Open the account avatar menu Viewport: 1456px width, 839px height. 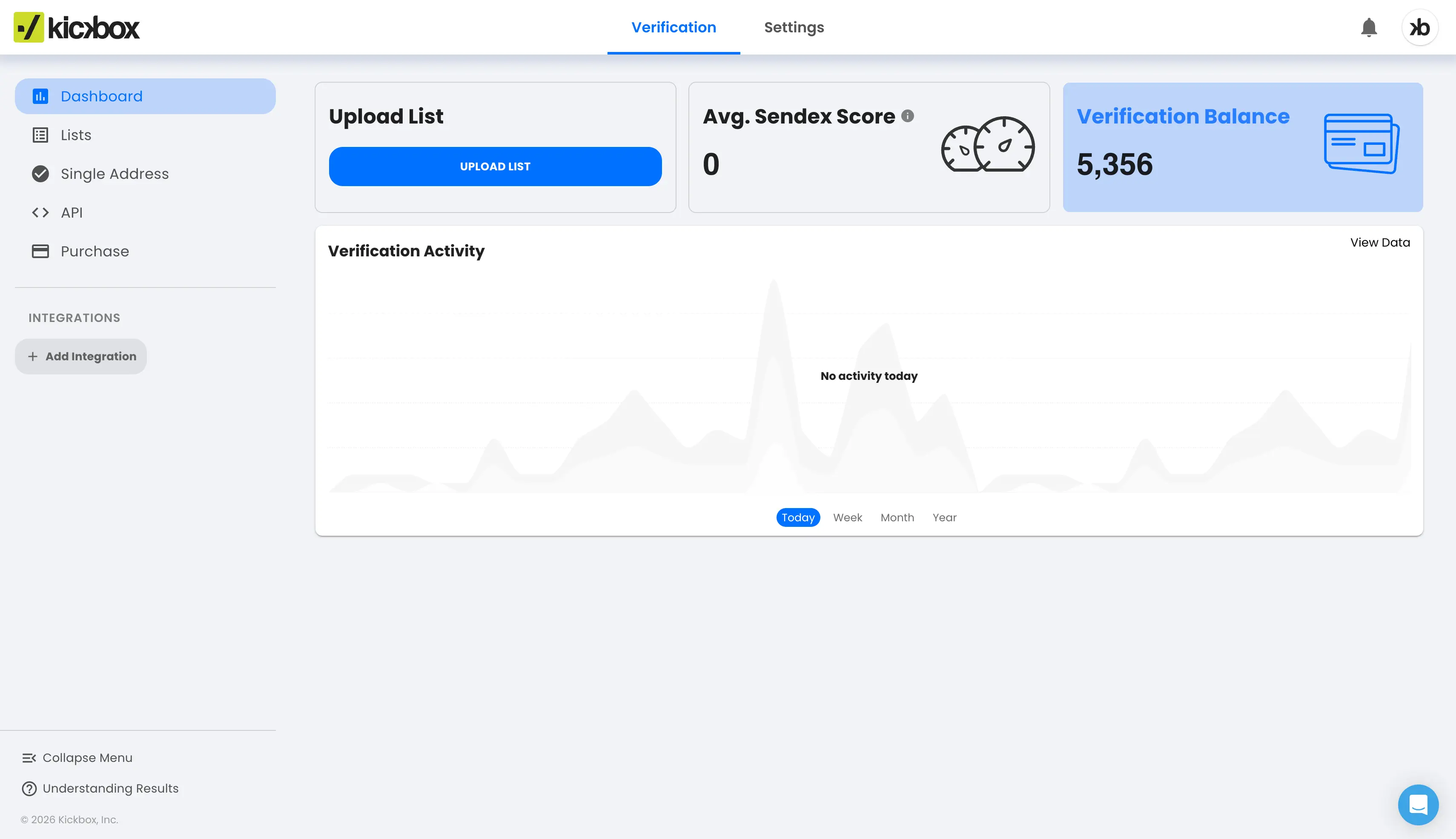tap(1419, 27)
